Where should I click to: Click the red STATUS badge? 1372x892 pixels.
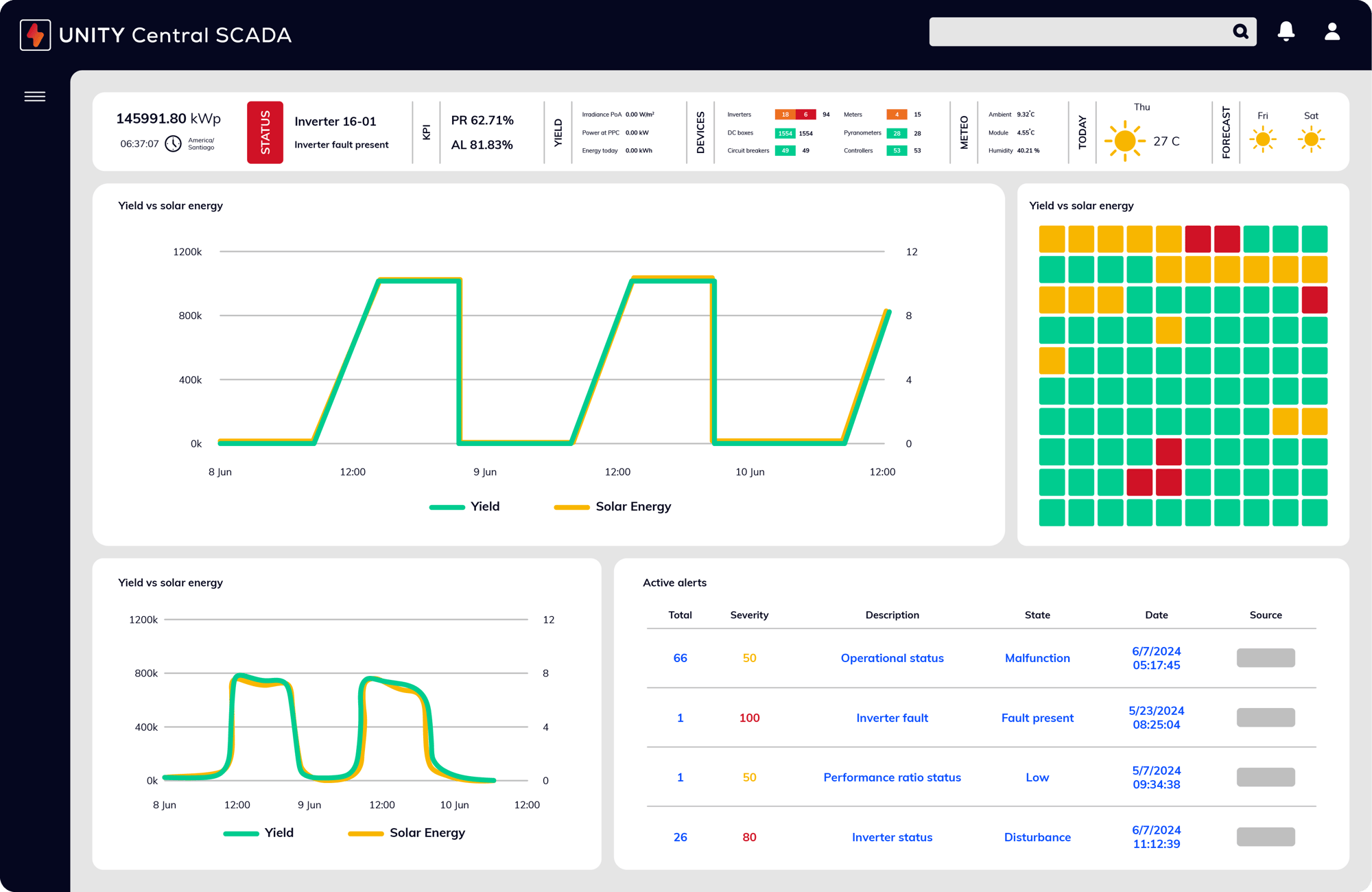[265, 132]
